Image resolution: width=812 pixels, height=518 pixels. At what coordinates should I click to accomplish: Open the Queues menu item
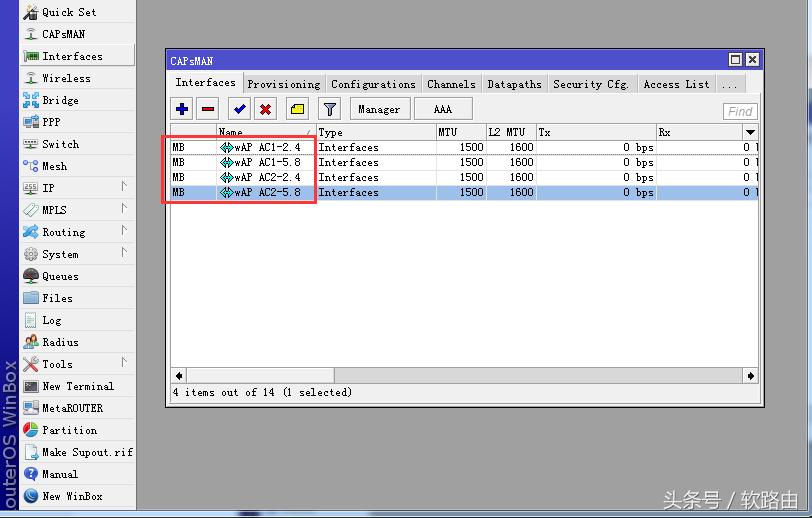tap(78, 276)
